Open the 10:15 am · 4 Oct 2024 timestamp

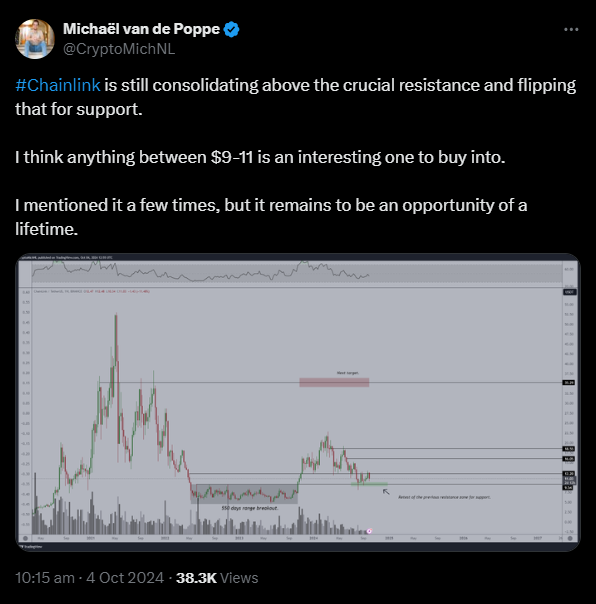point(89,578)
